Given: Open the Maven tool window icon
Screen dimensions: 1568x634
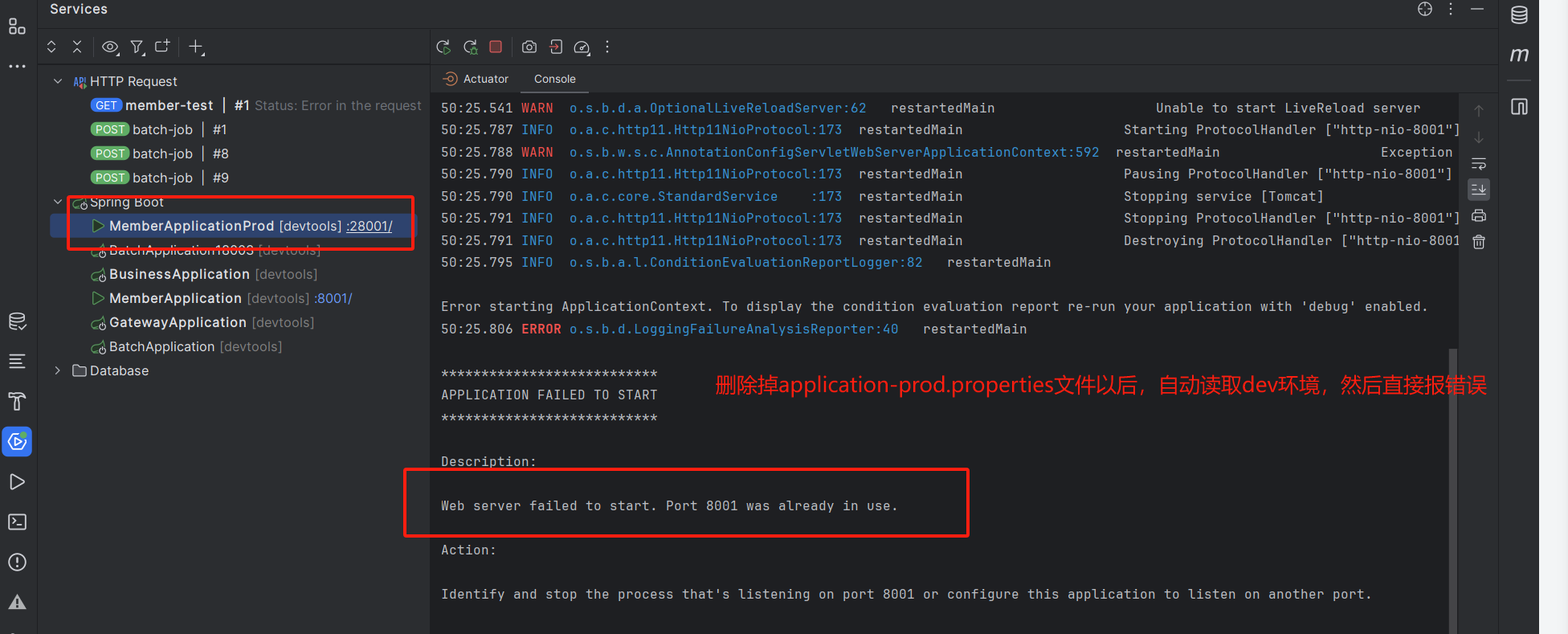Looking at the screenshot, I should coord(1519,55).
